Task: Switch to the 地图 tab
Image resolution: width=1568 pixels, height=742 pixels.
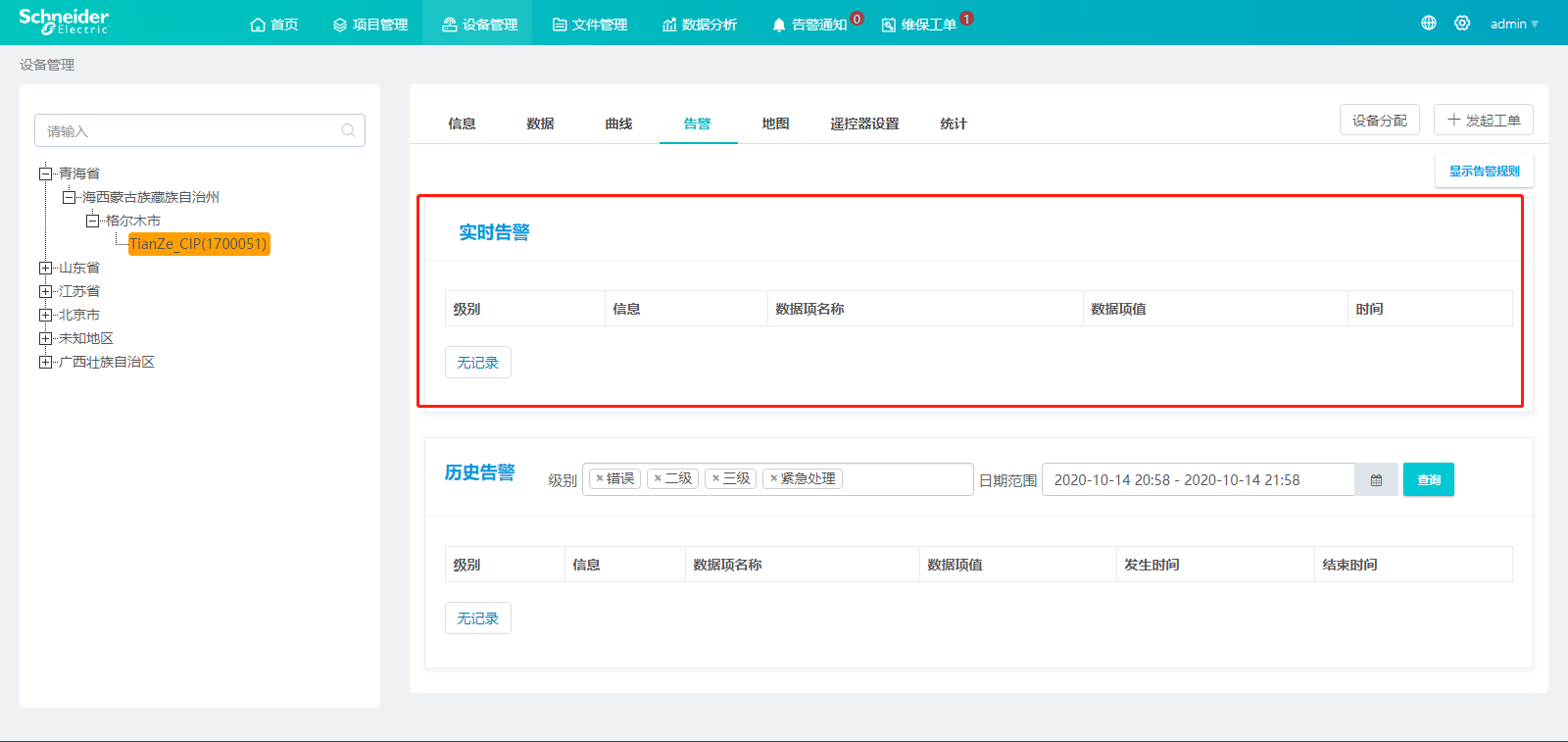Action: click(775, 124)
